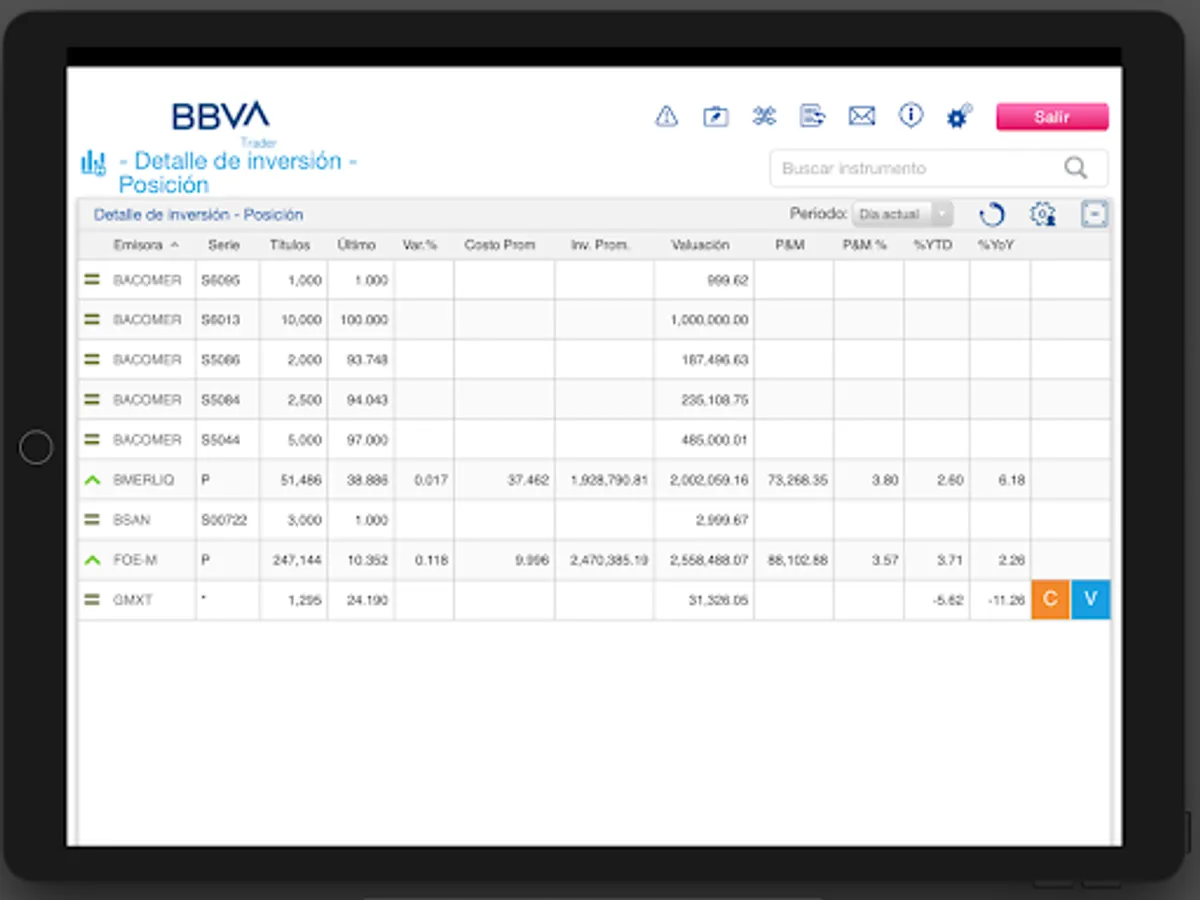Click the equals icon on BACOMER S5086 row
1200x900 pixels.
pyautogui.click(x=92, y=360)
